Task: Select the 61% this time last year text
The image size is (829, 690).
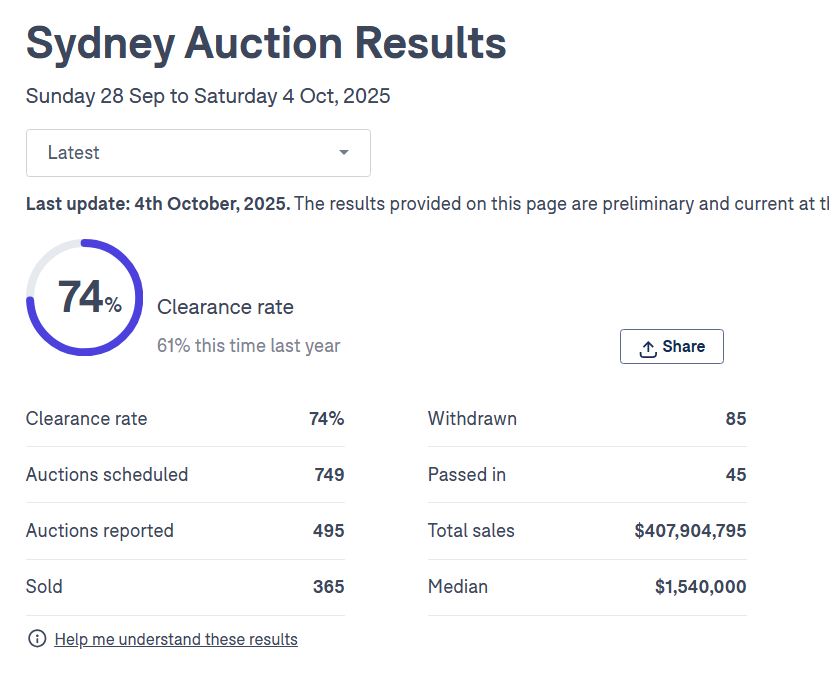Action: [249, 346]
